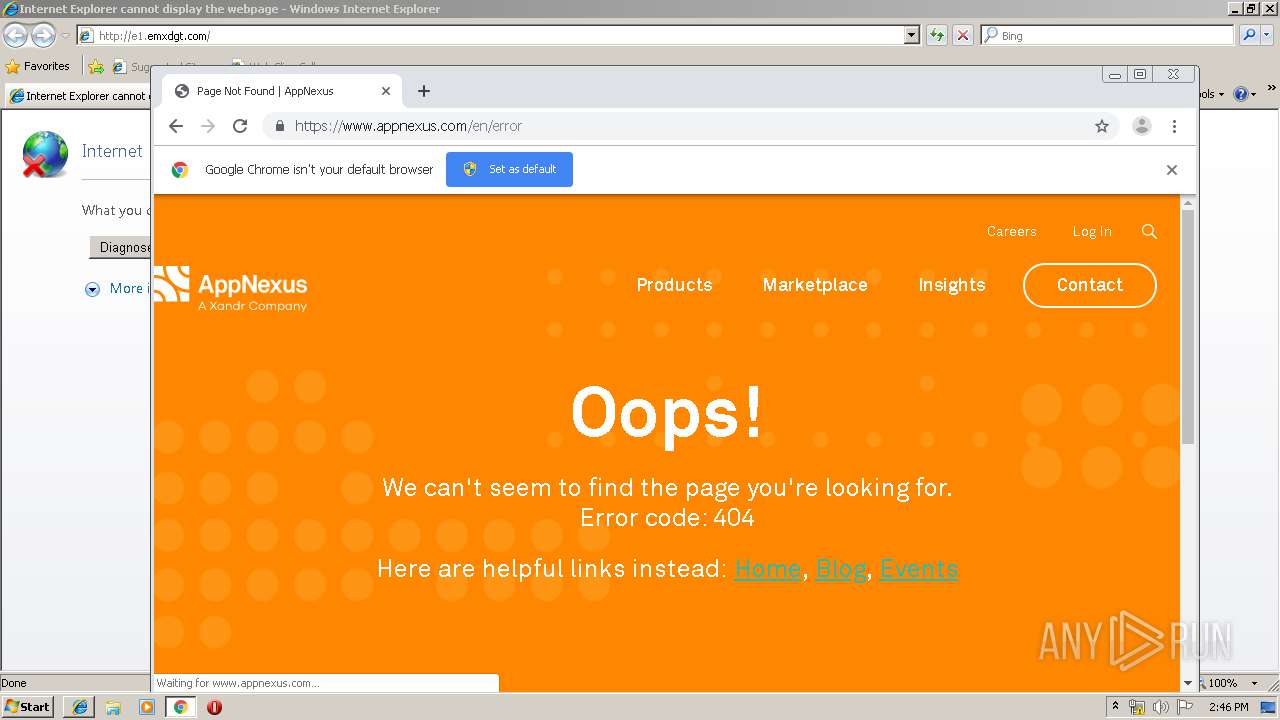This screenshot has width=1280, height=720.
Task: Click the volume speaker tray icon
Action: coord(1161,707)
